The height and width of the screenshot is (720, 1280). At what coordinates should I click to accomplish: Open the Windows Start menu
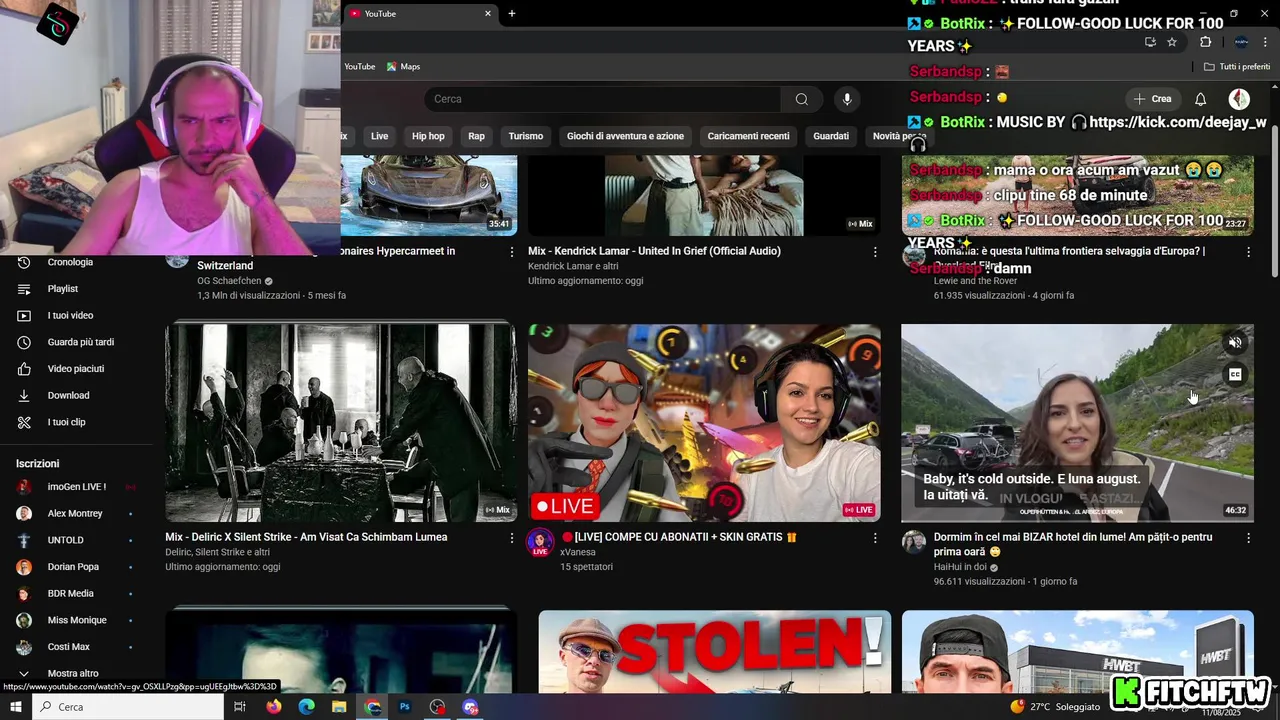pos(16,707)
